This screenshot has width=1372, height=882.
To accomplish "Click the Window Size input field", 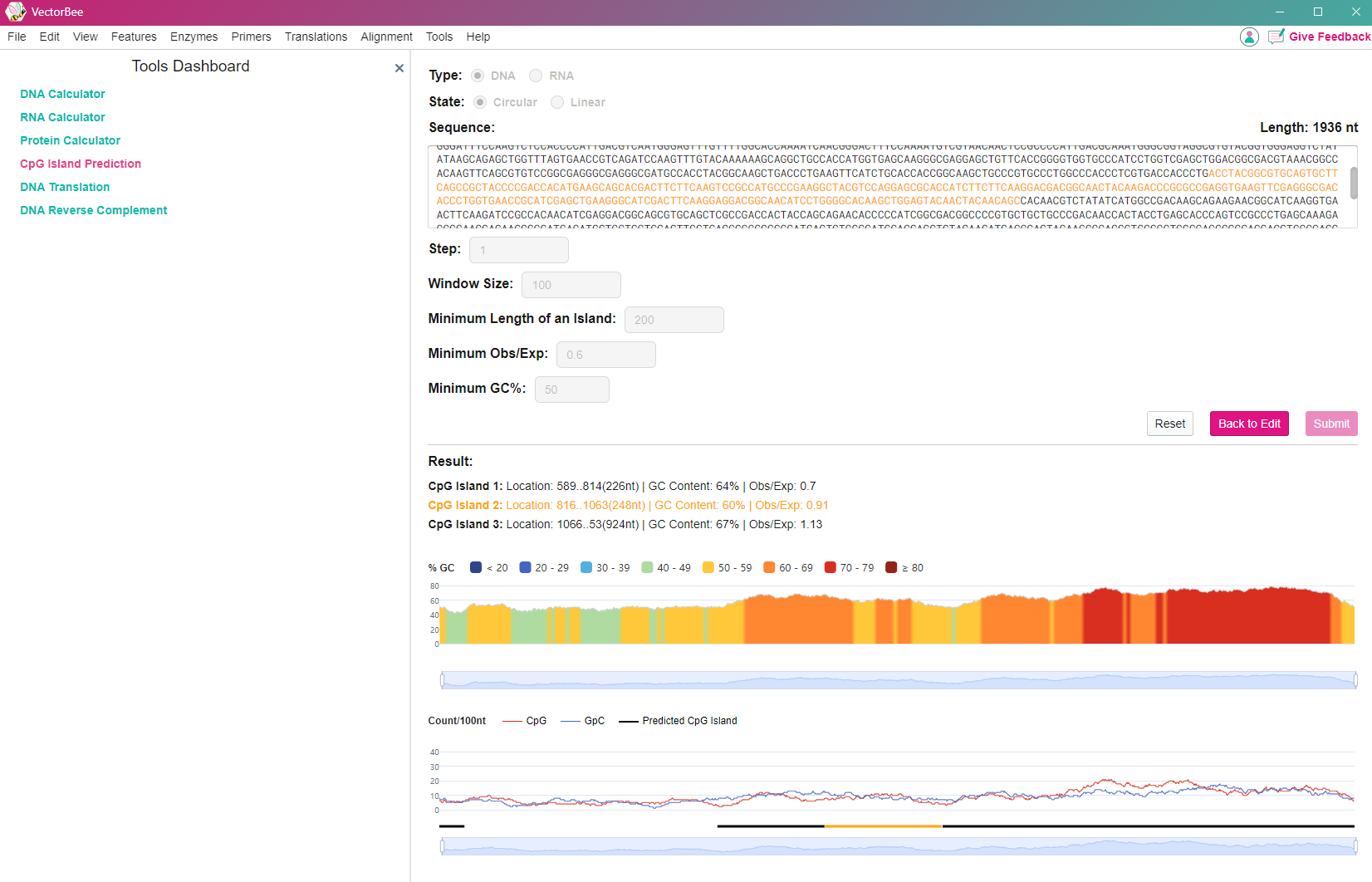I will 571,285.
